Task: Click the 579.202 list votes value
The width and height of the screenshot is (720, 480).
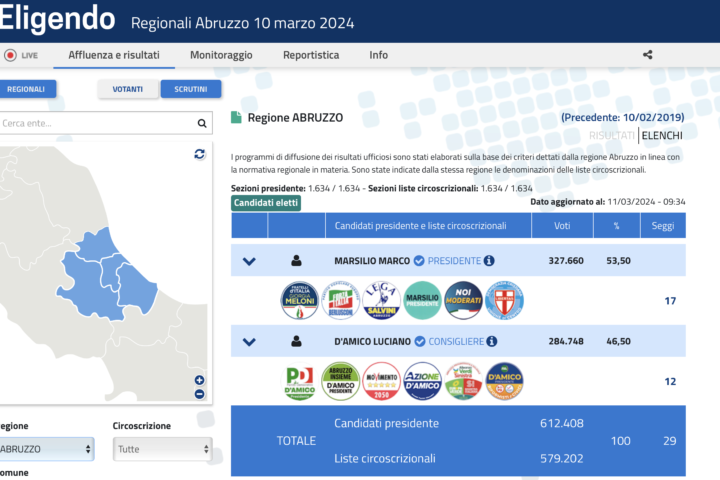Action: pyautogui.click(x=562, y=458)
